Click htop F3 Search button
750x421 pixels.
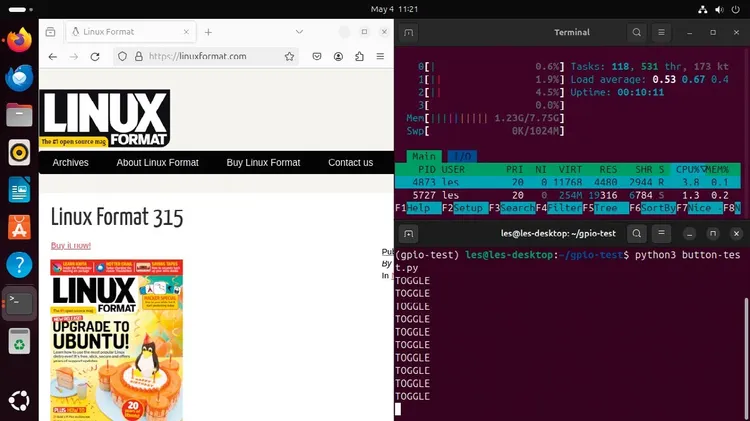click(512, 208)
